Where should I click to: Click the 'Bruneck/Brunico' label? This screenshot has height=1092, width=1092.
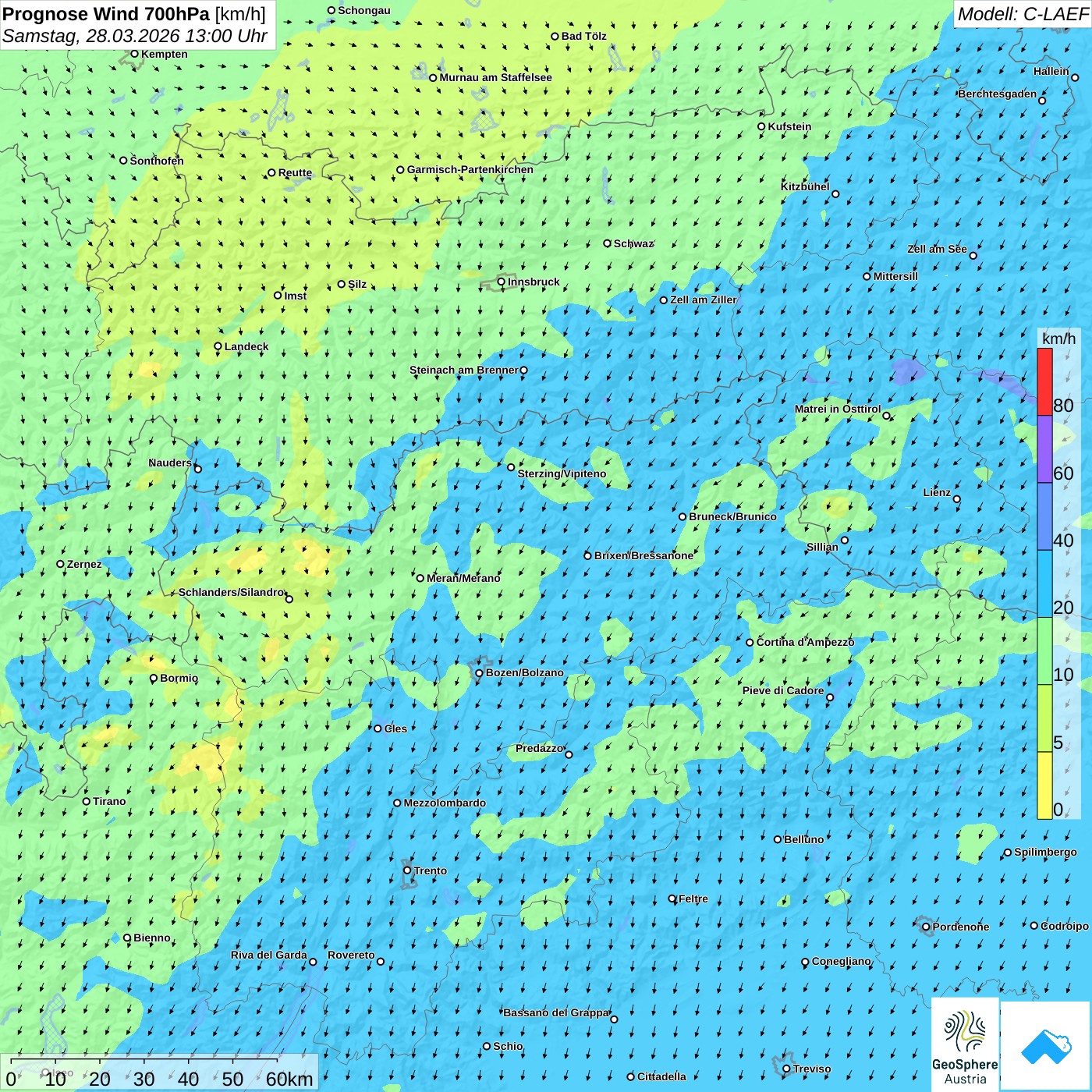733,516
